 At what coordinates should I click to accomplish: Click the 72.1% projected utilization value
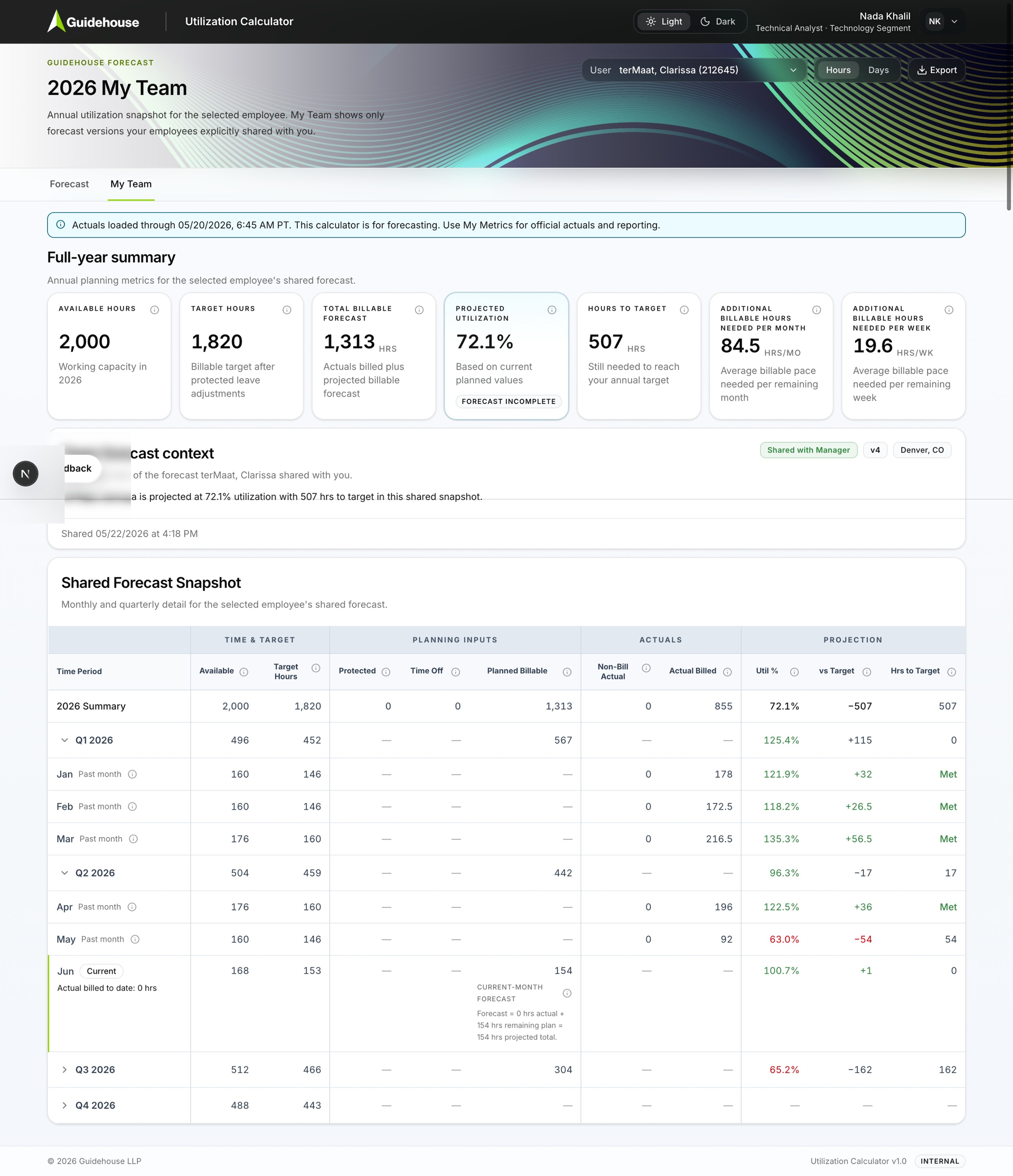[x=484, y=342]
